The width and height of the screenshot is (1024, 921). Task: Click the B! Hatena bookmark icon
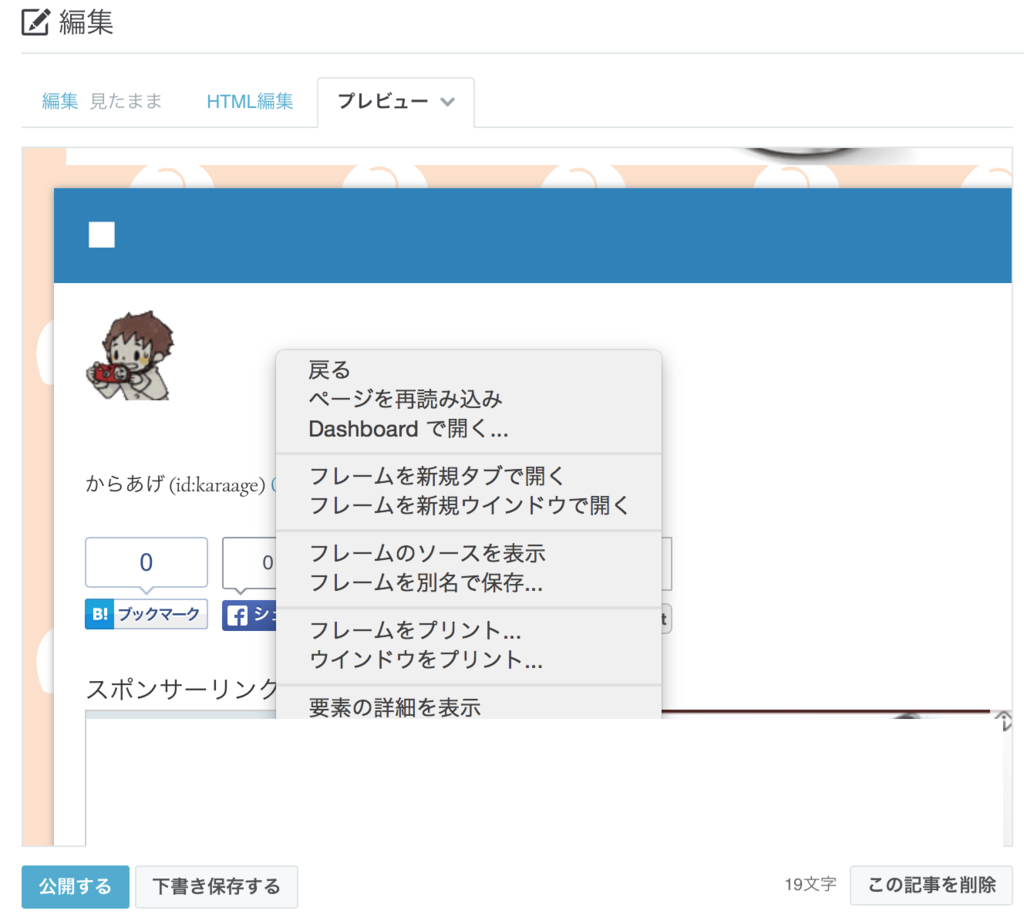(98, 614)
